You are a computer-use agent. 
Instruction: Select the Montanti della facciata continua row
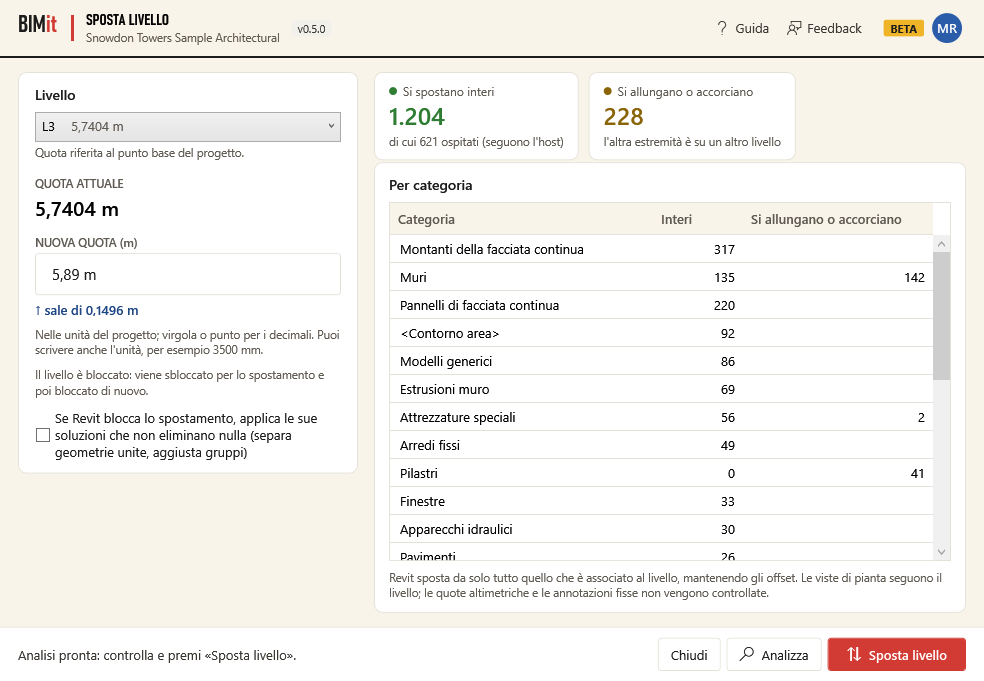661,249
